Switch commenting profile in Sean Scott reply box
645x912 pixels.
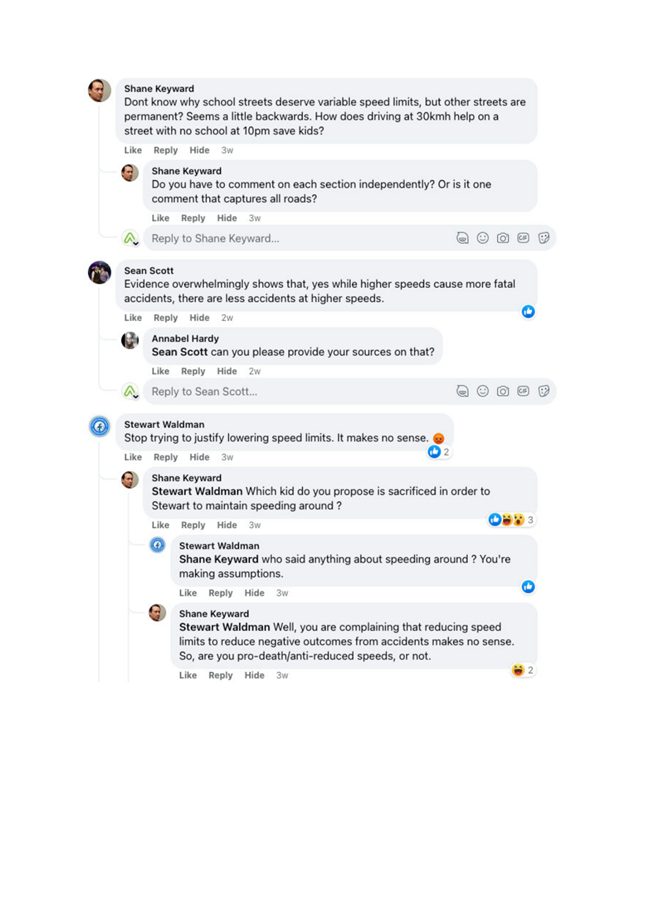click(130, 392)
